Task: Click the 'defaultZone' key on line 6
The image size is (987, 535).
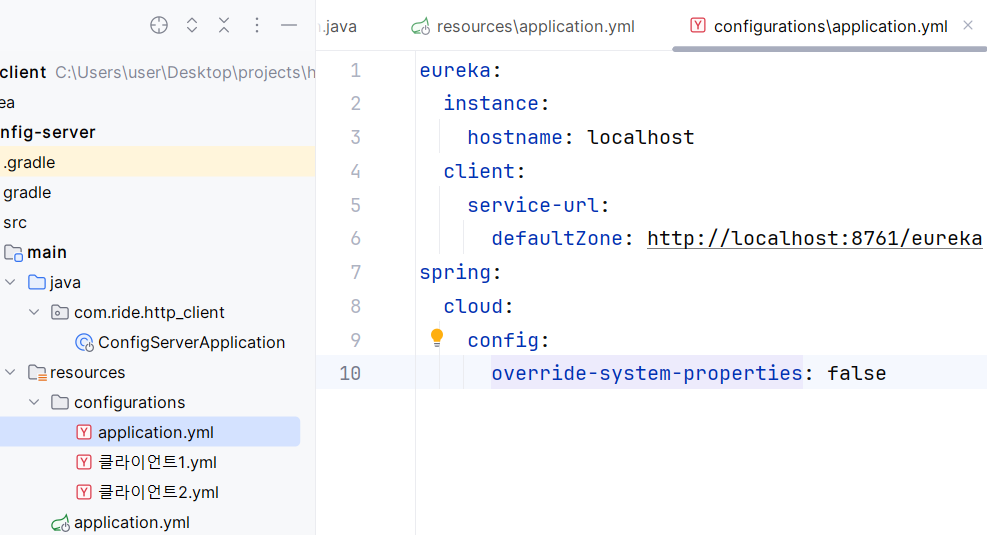Action: [557, 239]
